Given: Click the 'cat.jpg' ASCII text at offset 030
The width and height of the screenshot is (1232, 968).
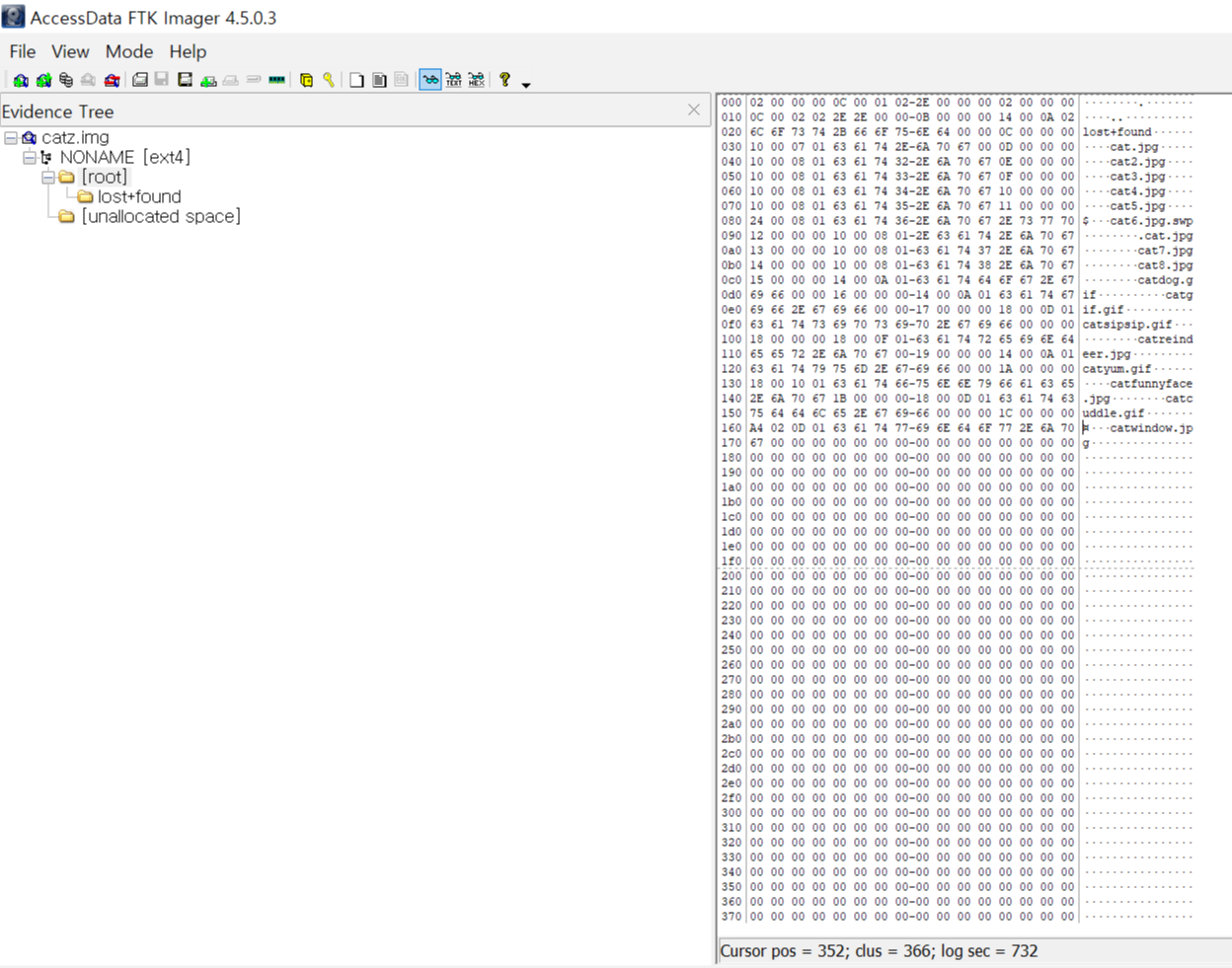Looking at the screenshot, I should 1134,147.
